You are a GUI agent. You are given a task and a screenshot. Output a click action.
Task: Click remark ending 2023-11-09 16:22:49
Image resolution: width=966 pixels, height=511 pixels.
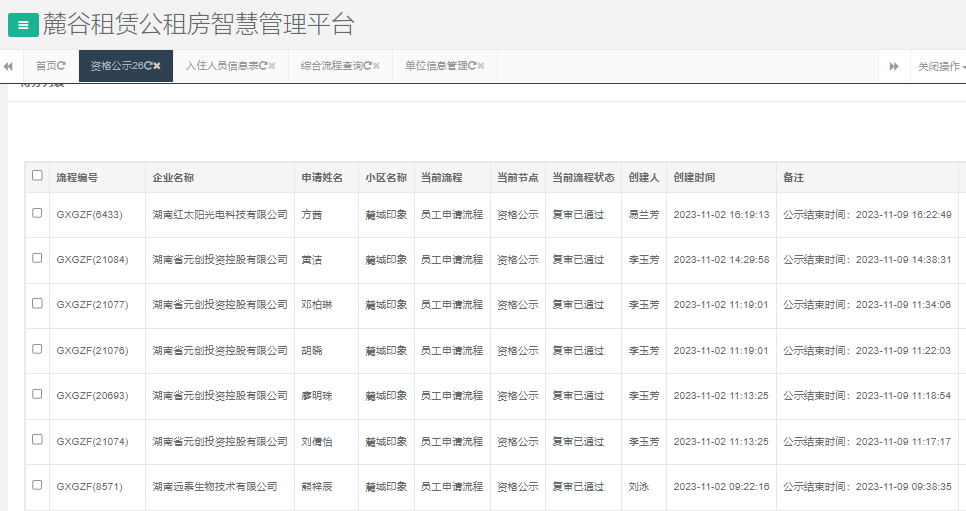[867, 215]
